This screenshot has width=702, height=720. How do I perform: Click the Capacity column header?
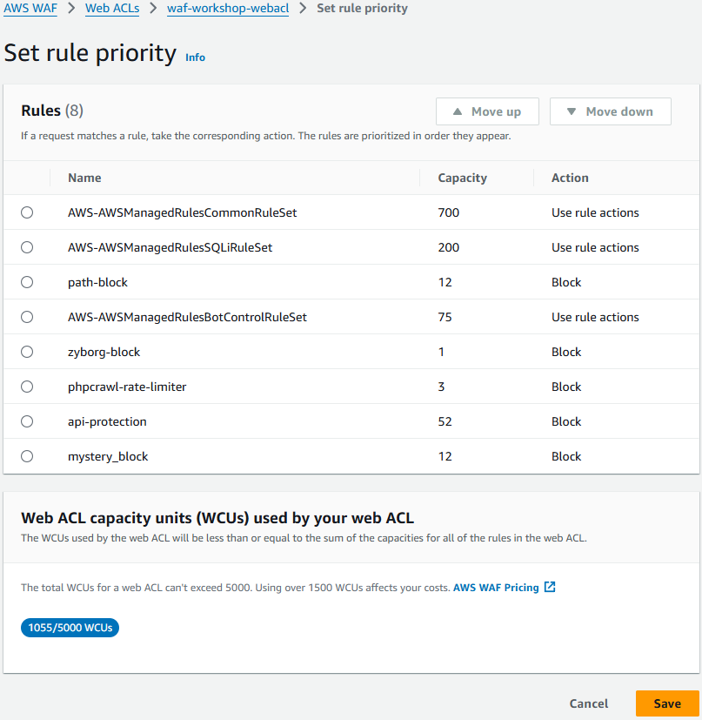pyautogui.click(x=462, y=178)
